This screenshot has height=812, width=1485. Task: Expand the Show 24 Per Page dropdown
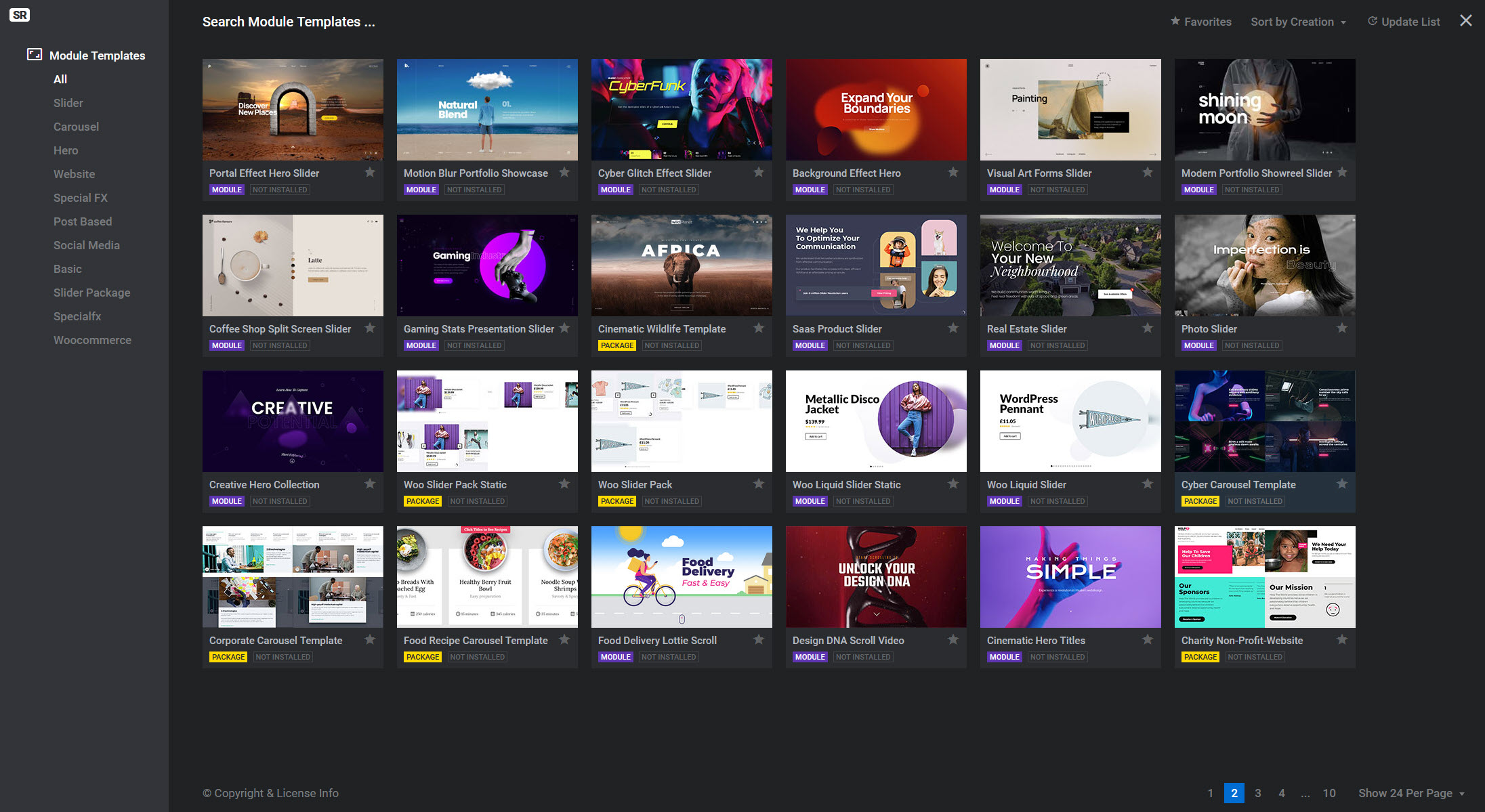pos(1411,793)
